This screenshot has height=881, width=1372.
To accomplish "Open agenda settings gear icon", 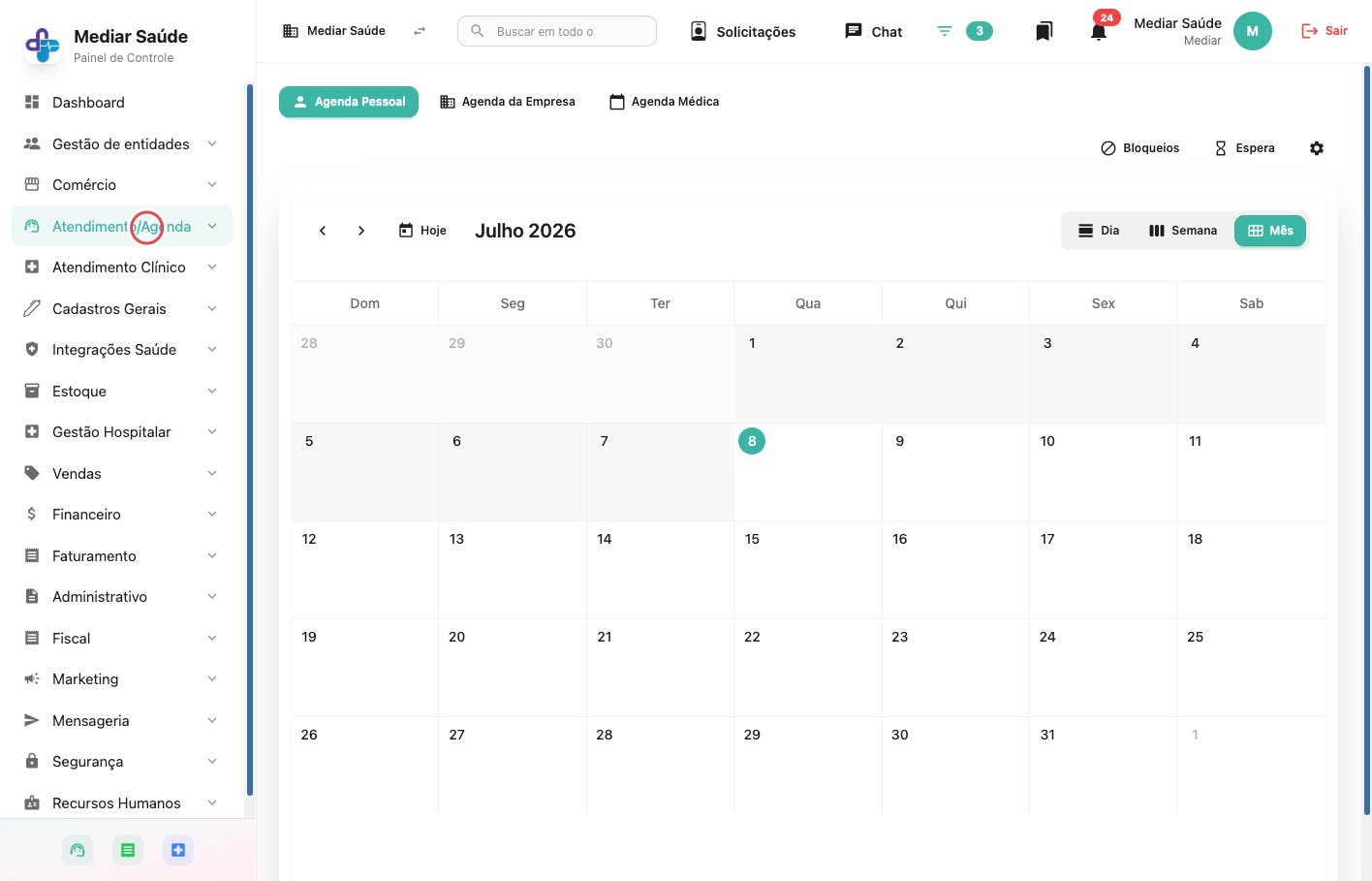I will pos(1317,148).
